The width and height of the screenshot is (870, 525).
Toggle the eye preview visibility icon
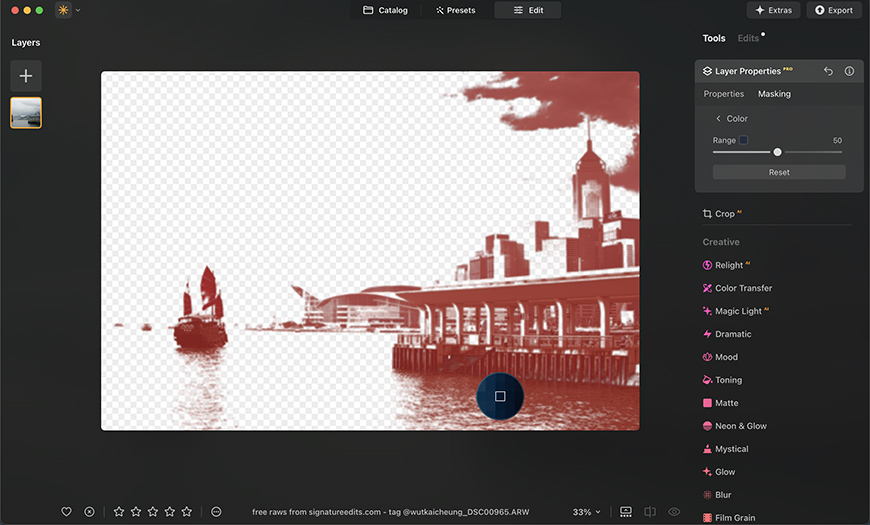[674, 512]
